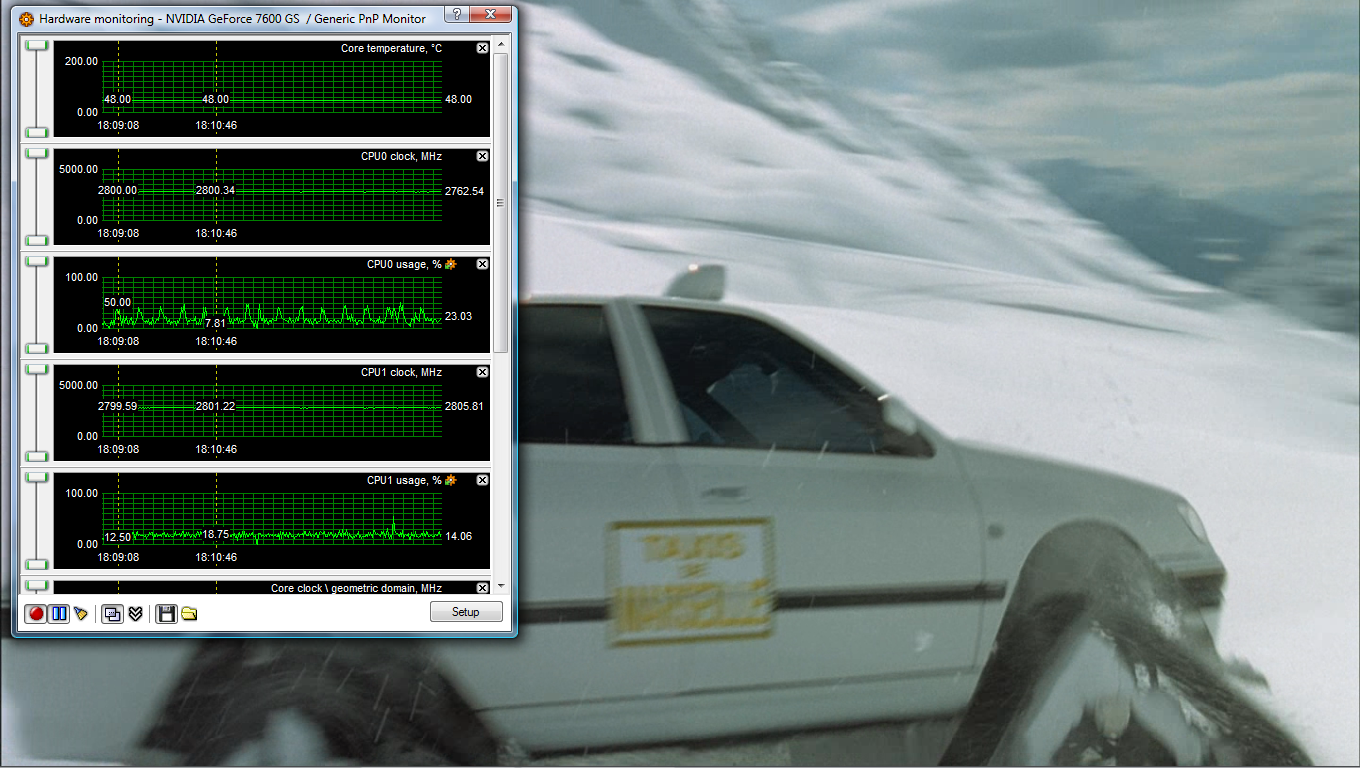Screen dimensions: 1360x768
Task: Close the Core temperature graph
Action: coord(483,48)
